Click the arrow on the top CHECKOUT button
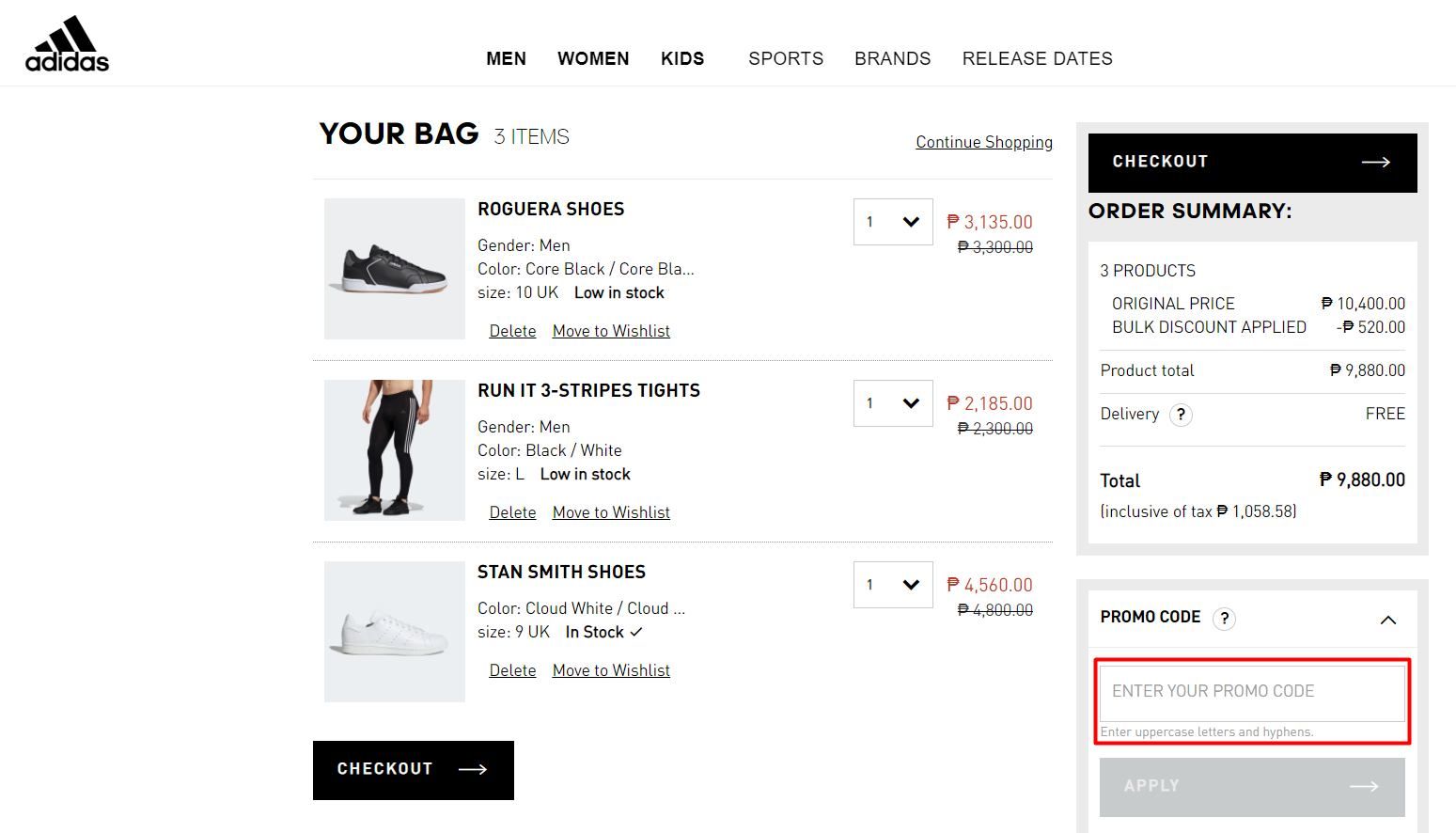The width and height of the screenshot is (1456, 833). (1375, 162)
